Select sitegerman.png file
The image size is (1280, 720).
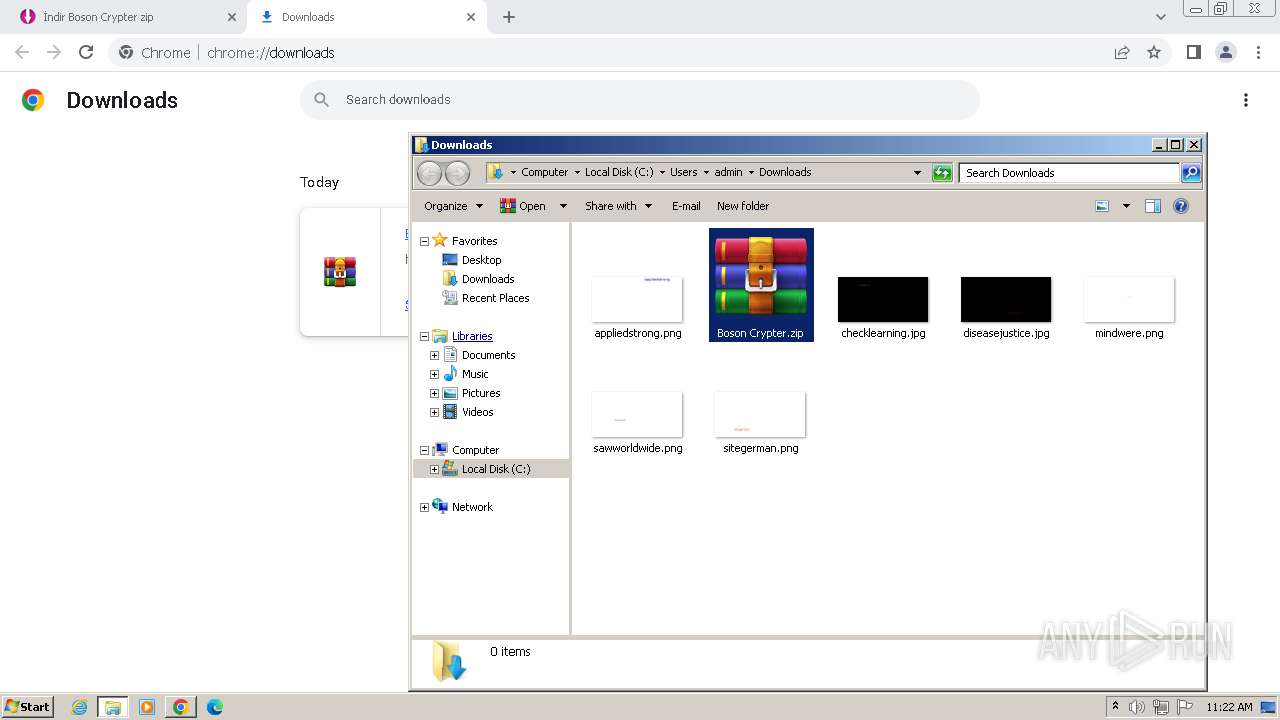[x=760, y=421]
